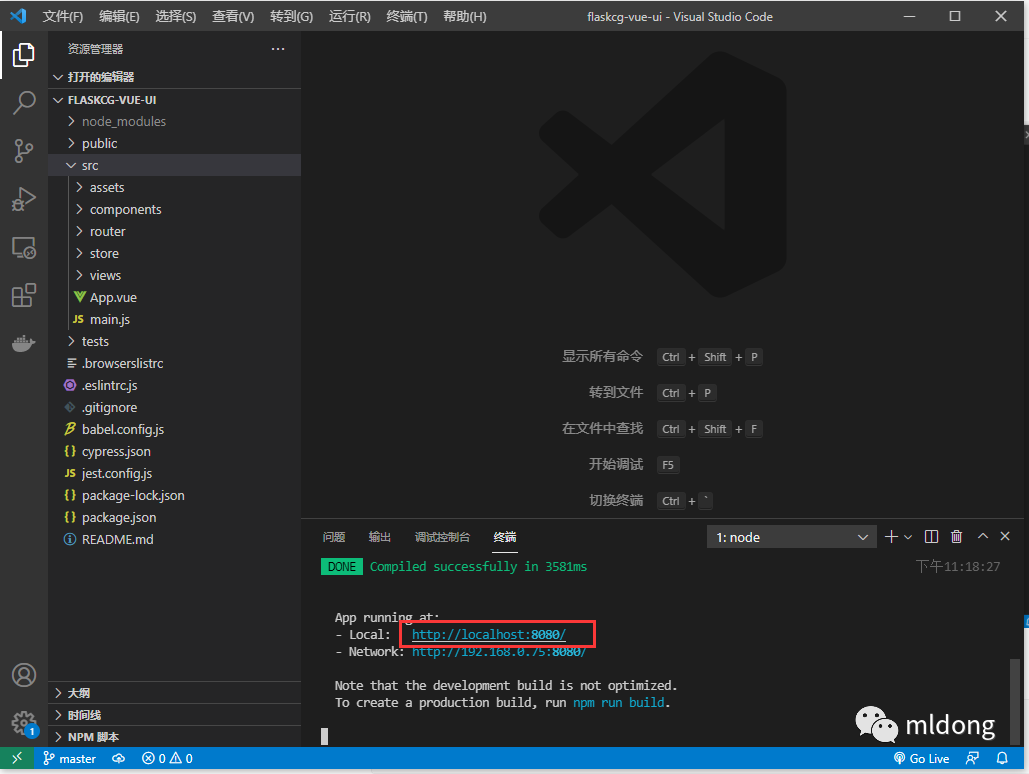This screenshot has height=774, width=1029.
Task: Kill the terminal with the trash icon
Action: point(956,536)
